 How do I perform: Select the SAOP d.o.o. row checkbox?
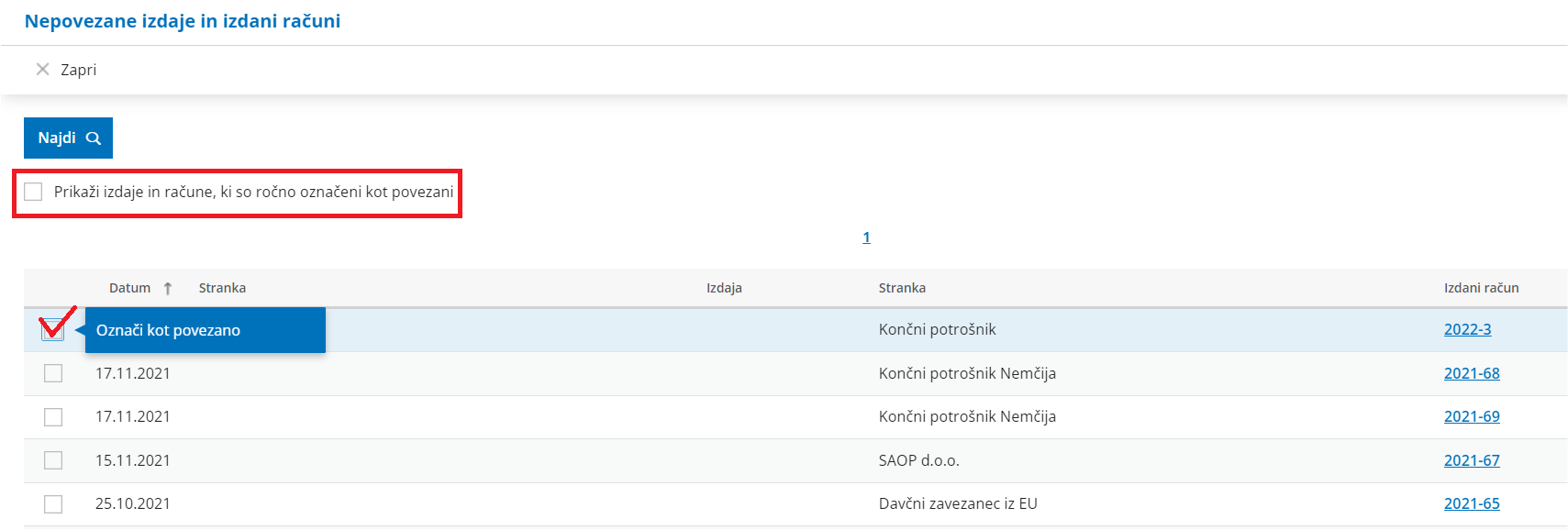53,460
